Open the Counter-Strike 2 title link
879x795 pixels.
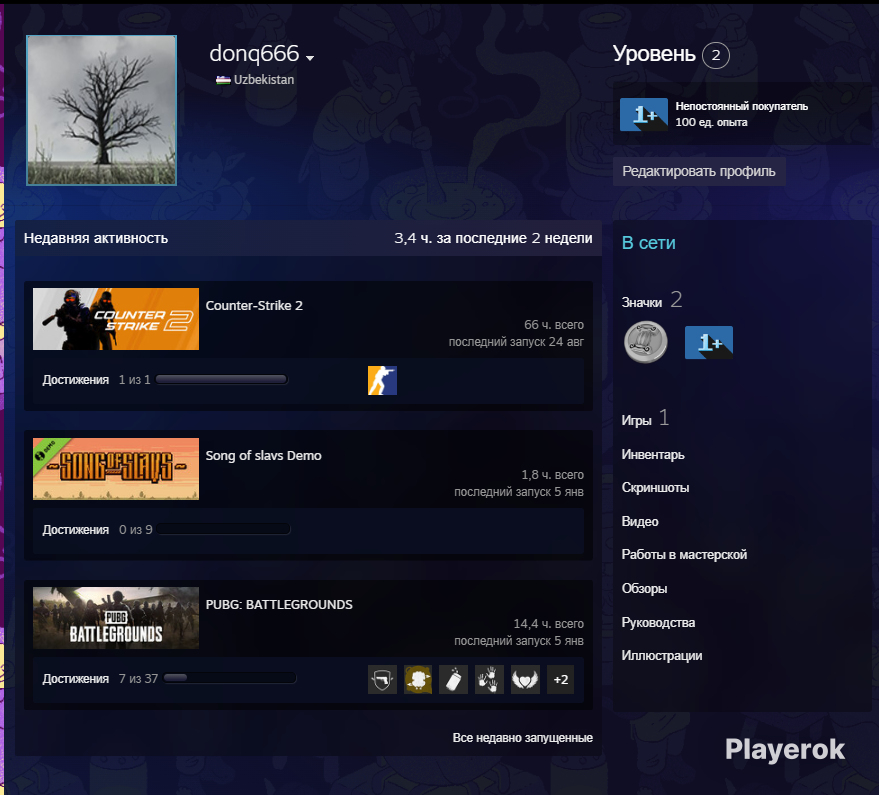254,306
